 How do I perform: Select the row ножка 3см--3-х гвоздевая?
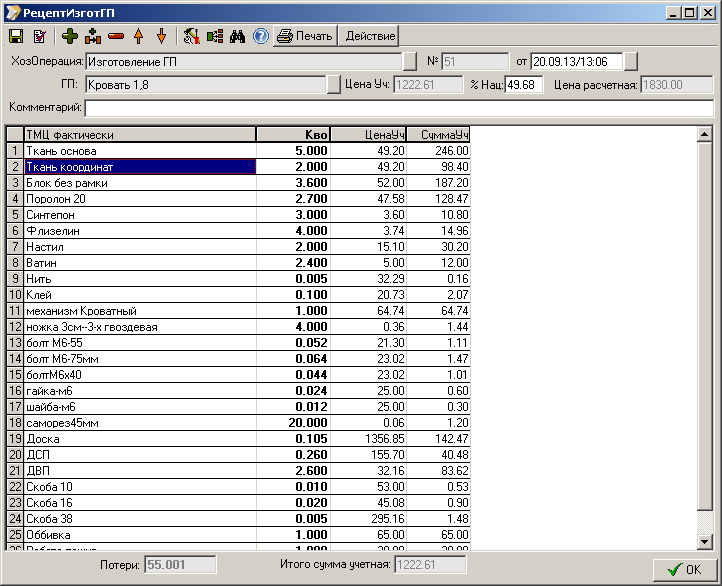click(x=238, y=327)
